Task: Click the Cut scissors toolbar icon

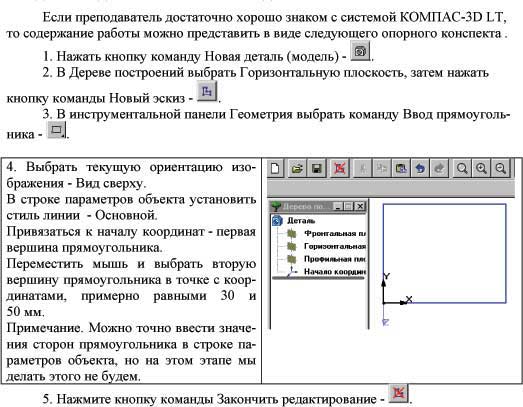Action: point(363,168)
